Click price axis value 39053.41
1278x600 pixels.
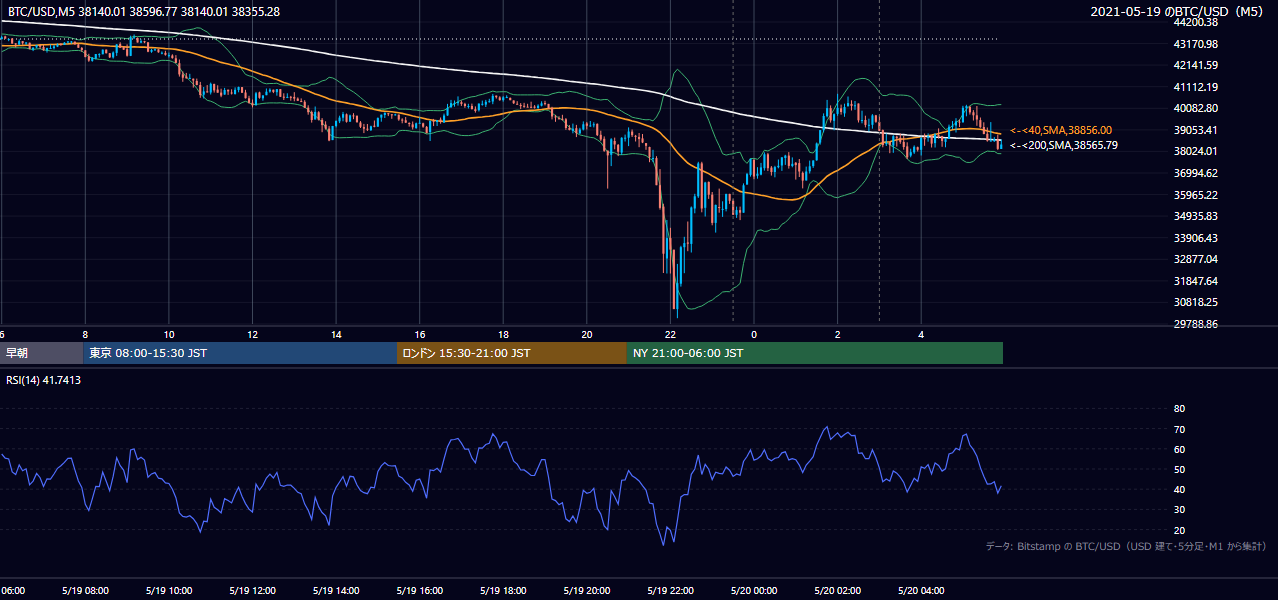coord(1195,130)
